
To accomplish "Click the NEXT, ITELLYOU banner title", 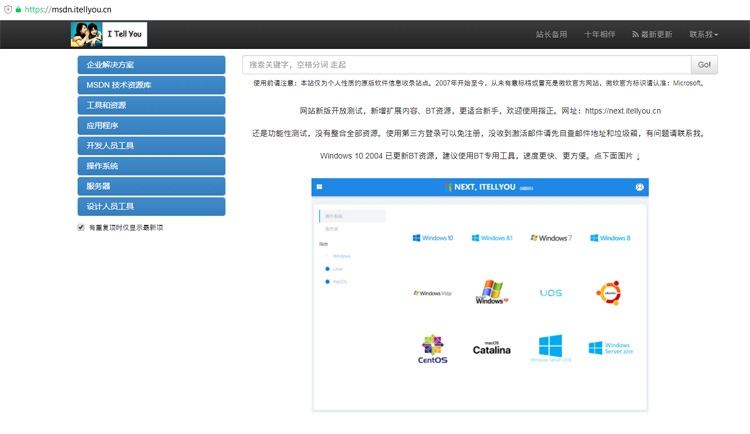I will [484, 187].
